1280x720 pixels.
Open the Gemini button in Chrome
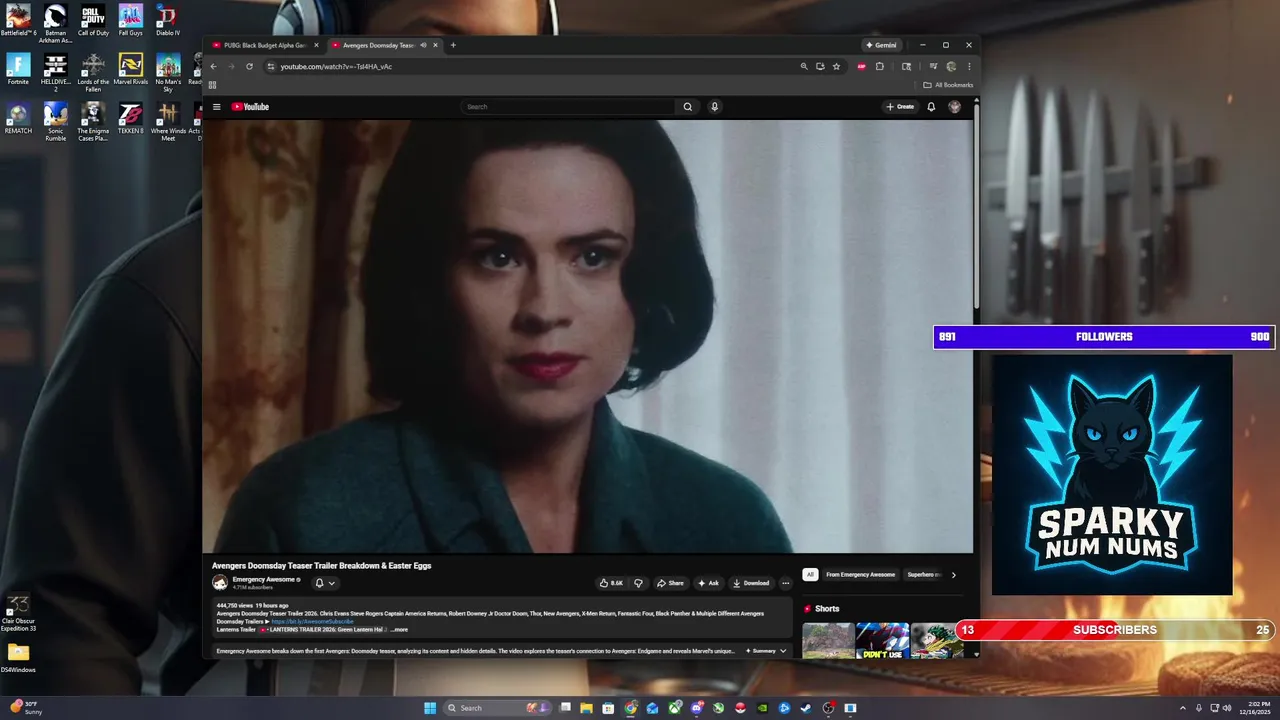[x=881, y=45]
